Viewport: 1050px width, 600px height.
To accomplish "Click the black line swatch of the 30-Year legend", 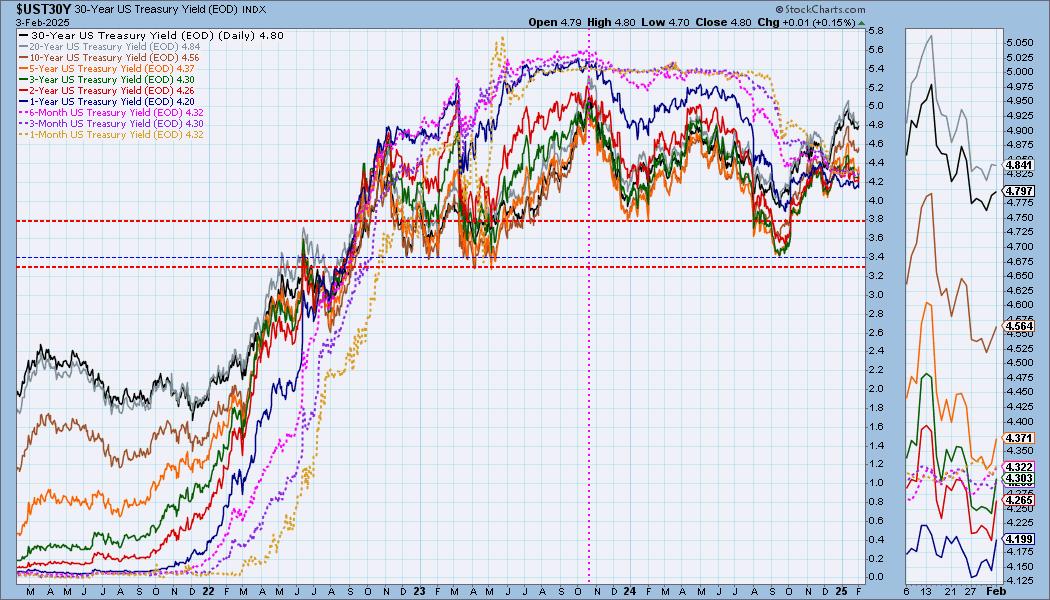I will (x=24, y=35).
